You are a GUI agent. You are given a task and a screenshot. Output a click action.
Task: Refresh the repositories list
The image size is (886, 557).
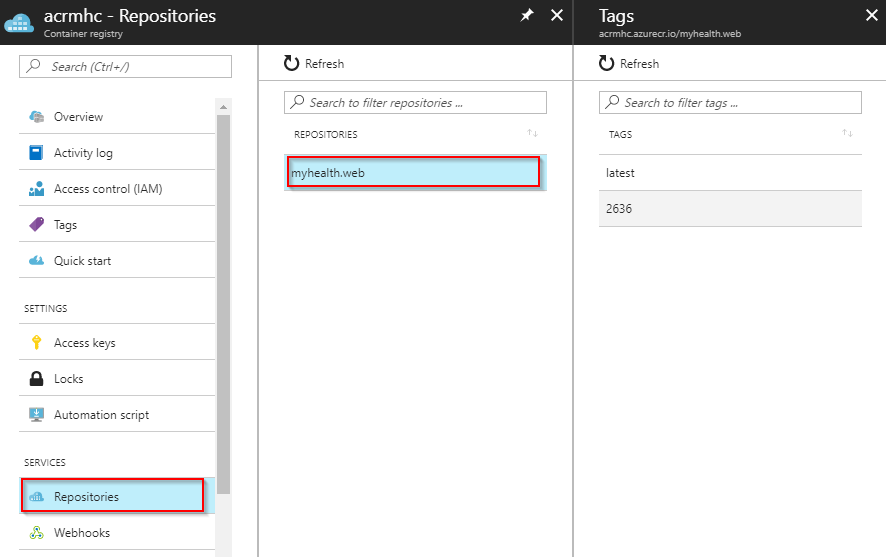pos(314,63)
